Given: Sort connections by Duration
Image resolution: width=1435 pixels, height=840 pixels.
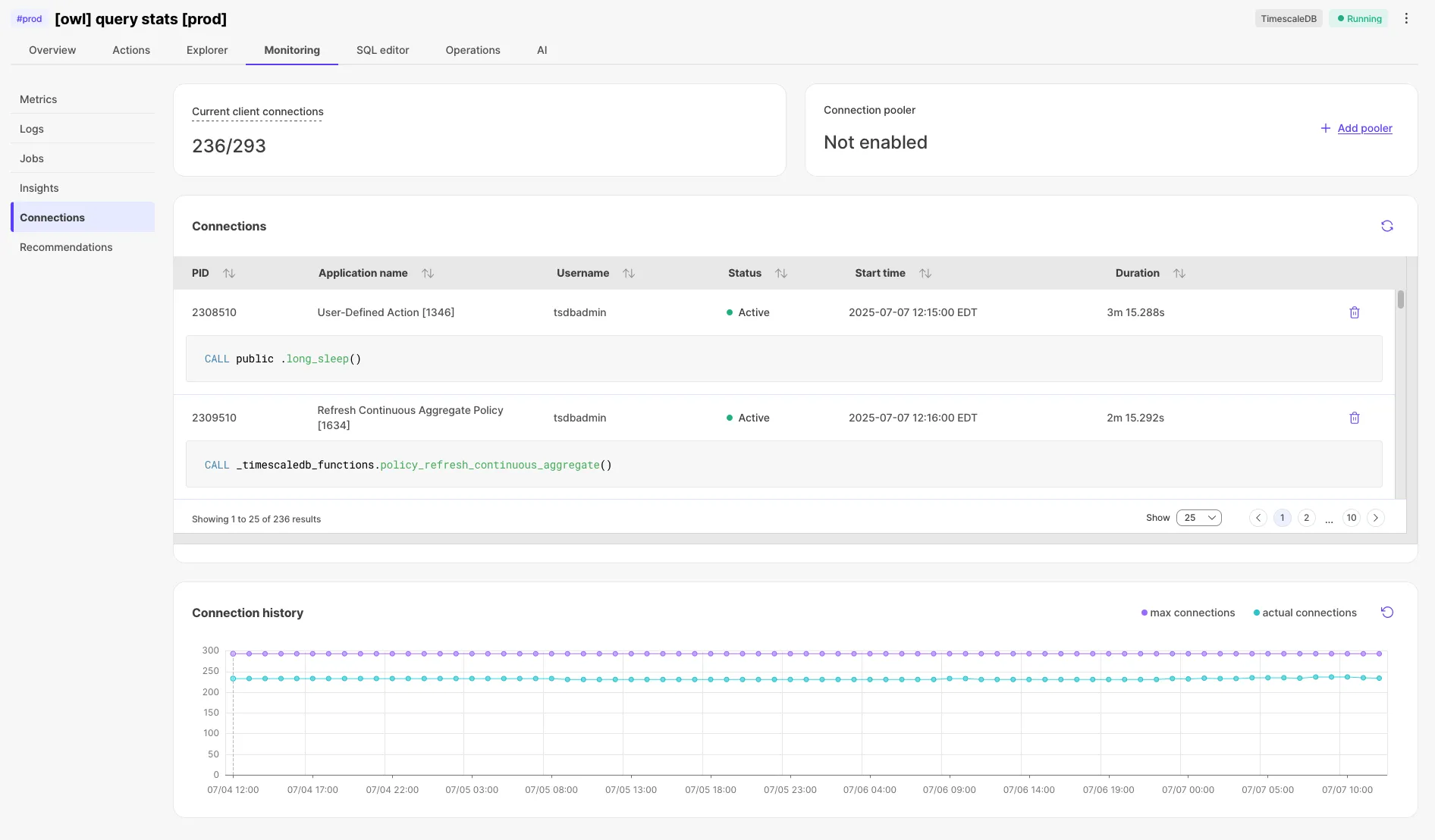Looking at the screenshot, I should tap(1179, 273).
